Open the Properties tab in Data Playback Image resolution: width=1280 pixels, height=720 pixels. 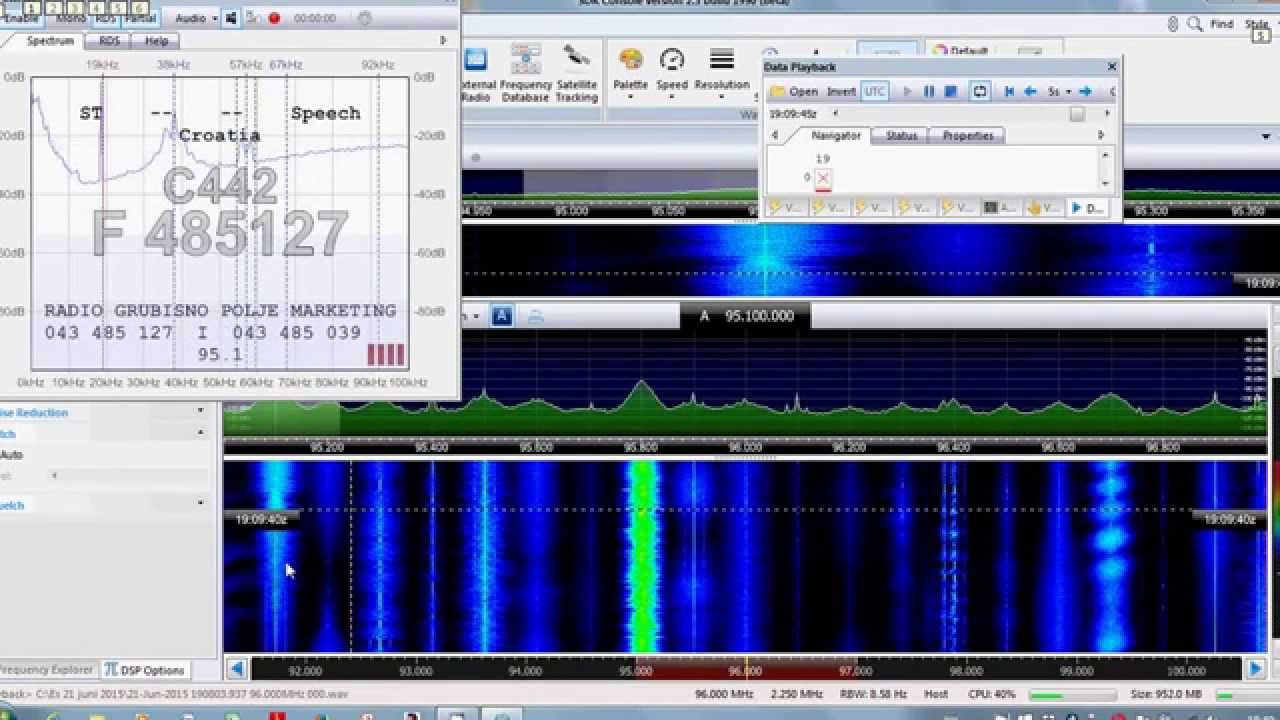point(968,135)
